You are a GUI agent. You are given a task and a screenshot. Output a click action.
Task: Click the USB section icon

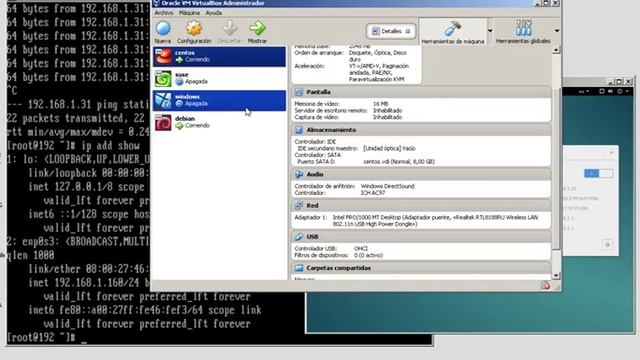click(299, 237)
